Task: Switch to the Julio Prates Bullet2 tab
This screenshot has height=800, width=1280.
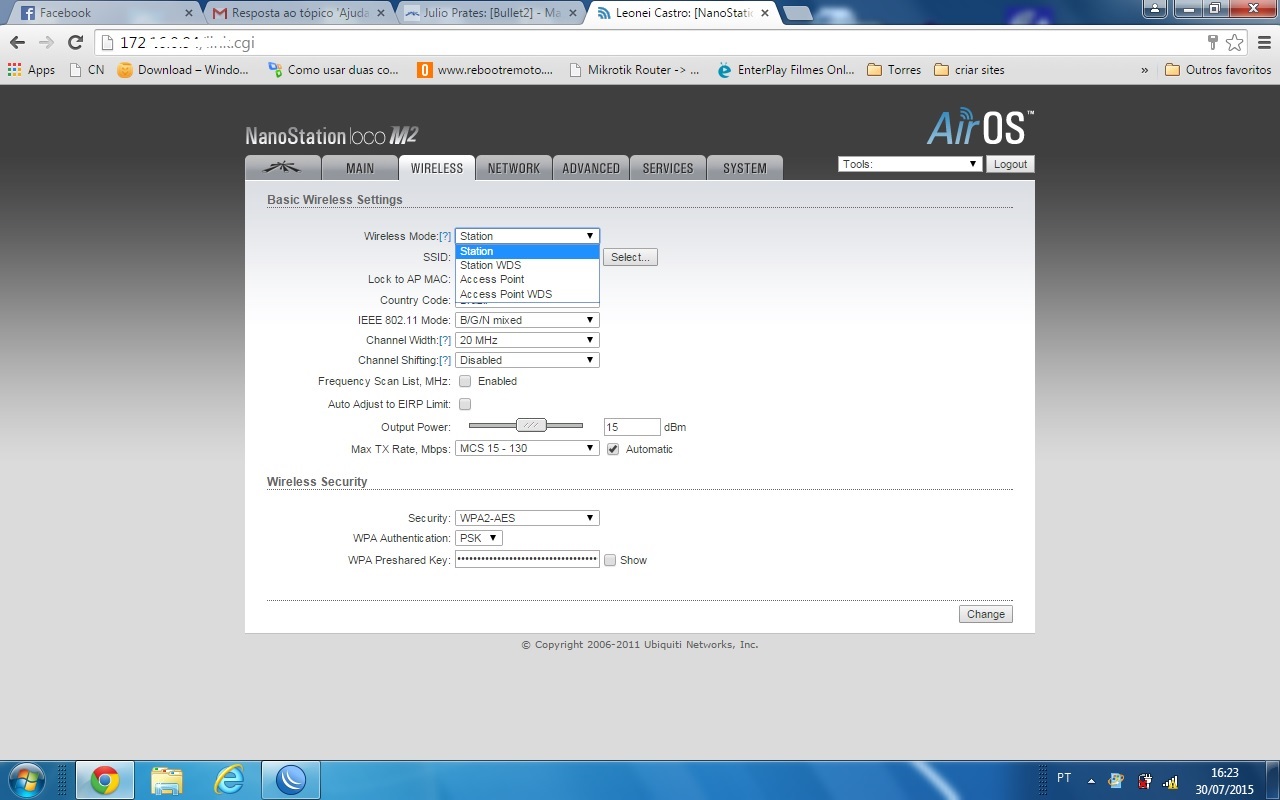Action: [490, 13]
